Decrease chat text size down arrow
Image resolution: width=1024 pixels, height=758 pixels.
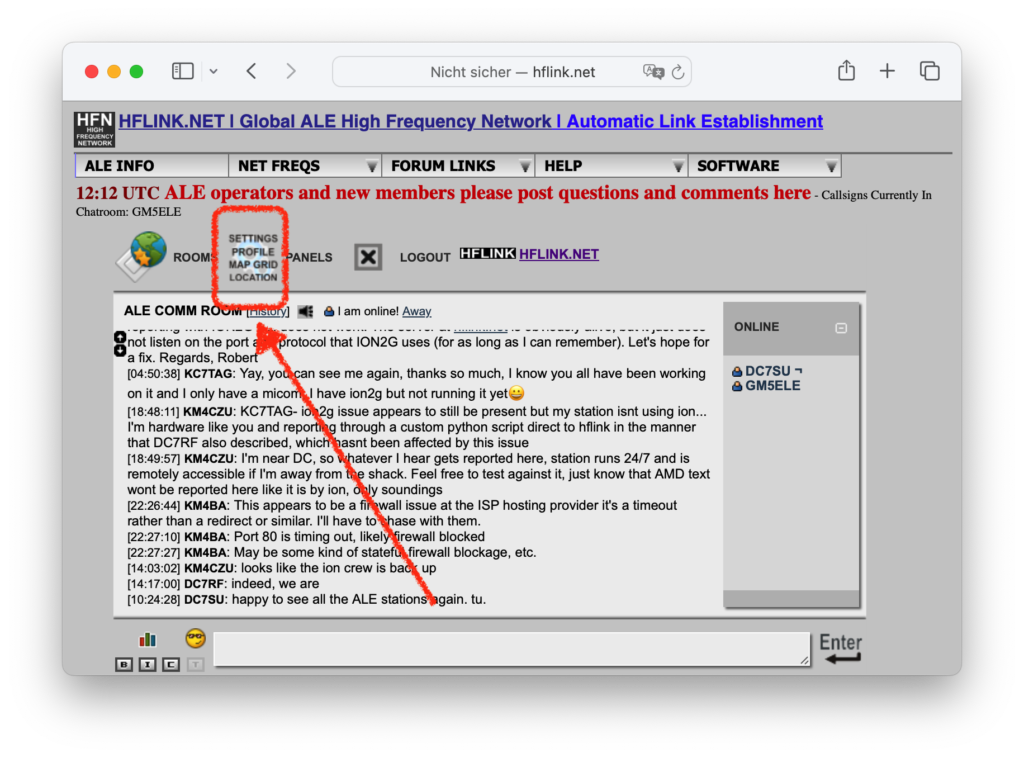120,350
